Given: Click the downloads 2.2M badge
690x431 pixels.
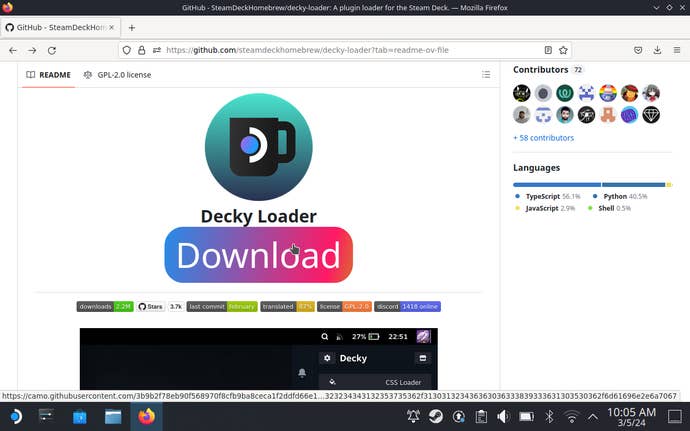Looking at the screenshot, I should tap(105, 306).
